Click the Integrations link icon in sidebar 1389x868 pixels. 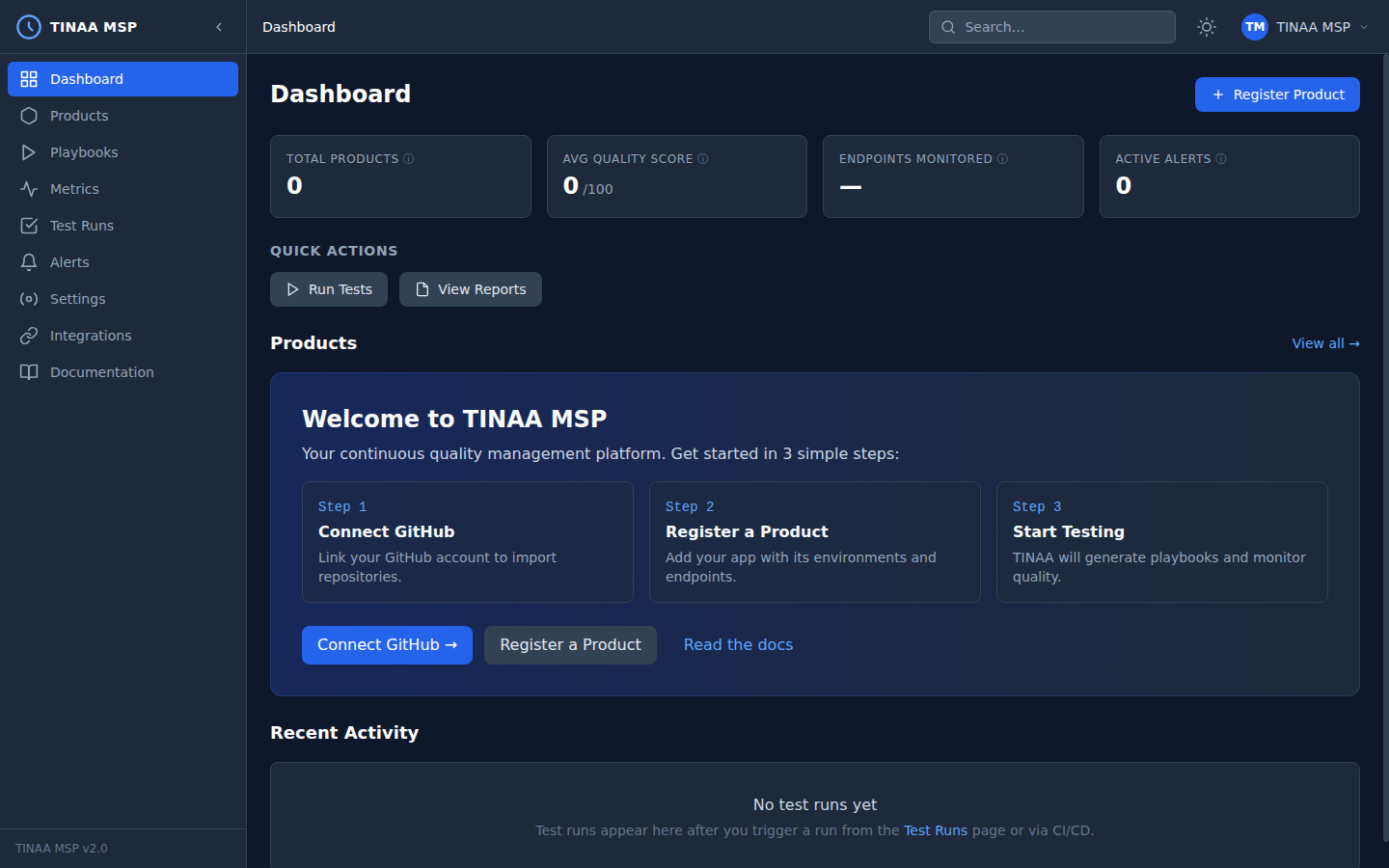coord(29,336)
